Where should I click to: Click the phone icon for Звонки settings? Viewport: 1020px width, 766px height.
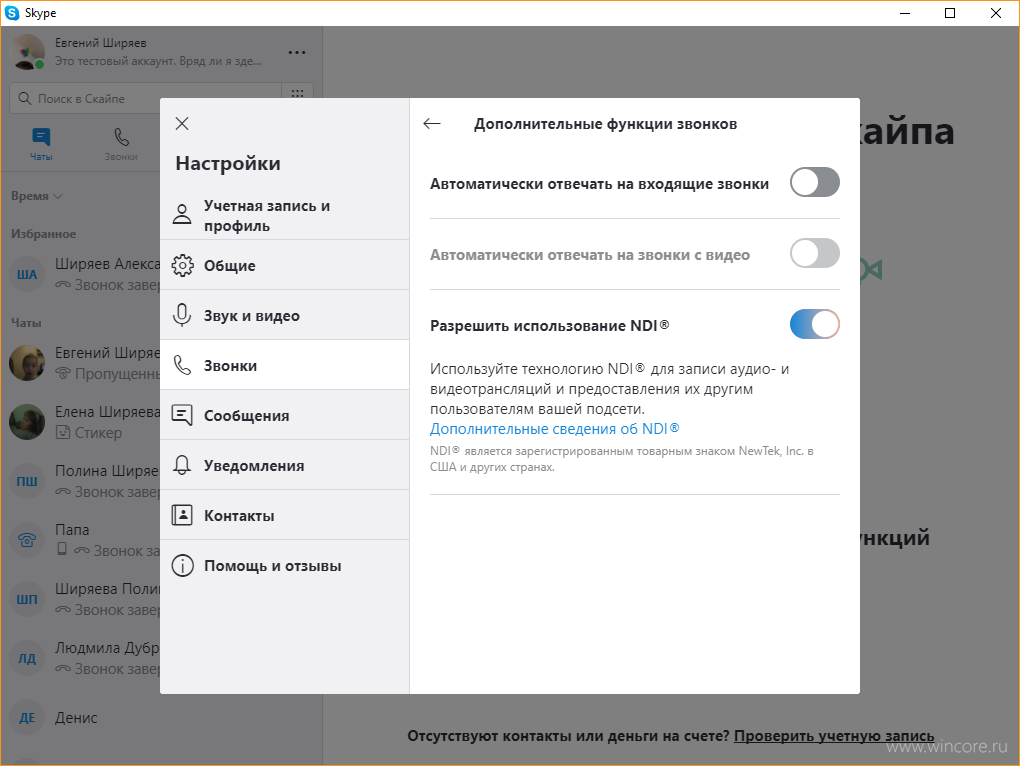pos(182,365)
